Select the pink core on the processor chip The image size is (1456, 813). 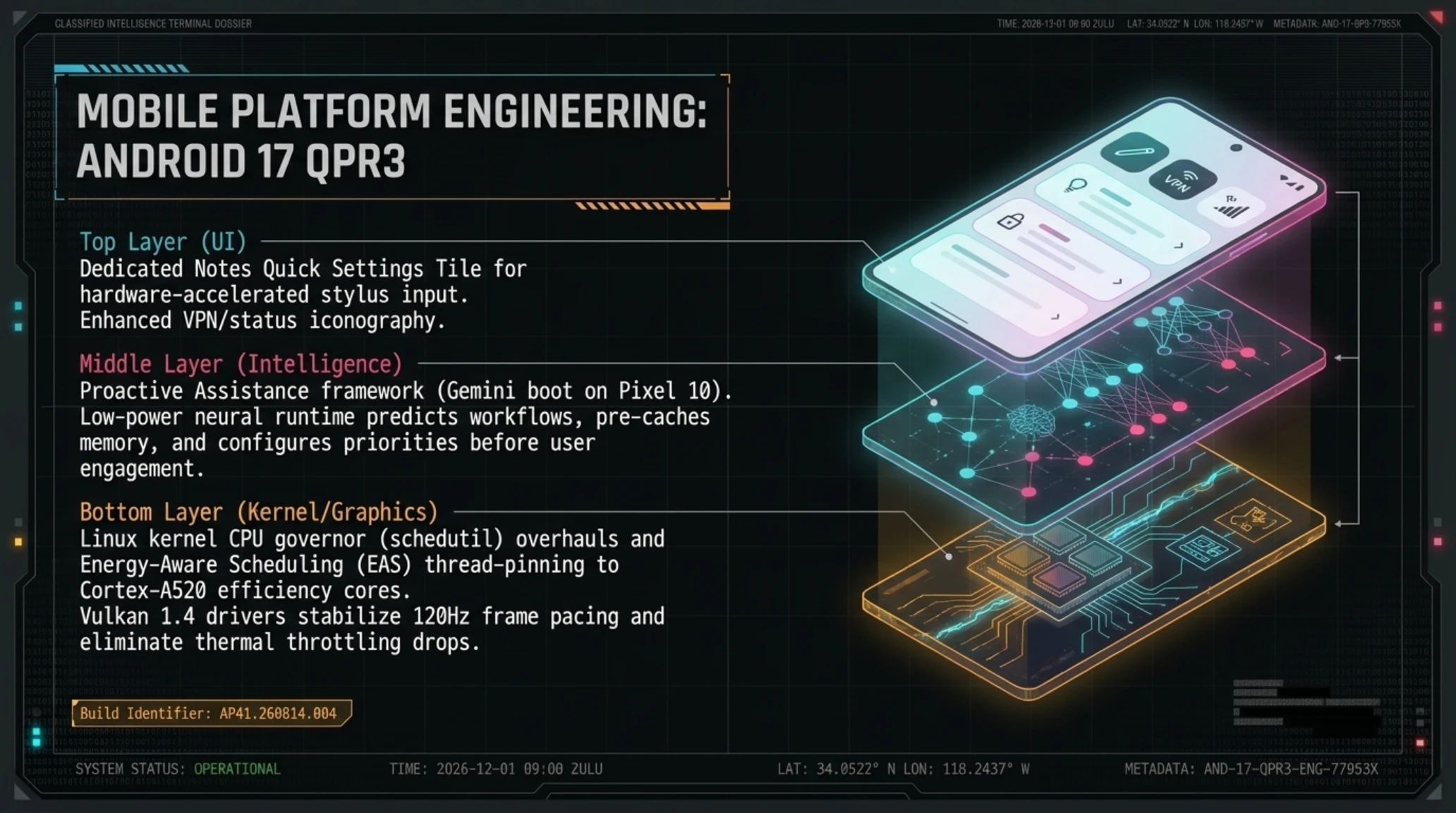pos(1058,579)
